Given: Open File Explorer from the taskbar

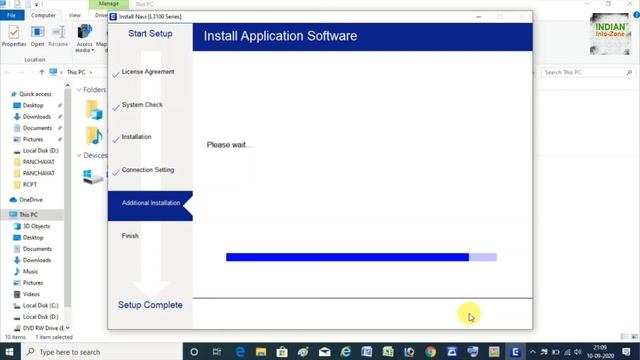Looking at the screenshot, I should (261, 352).
